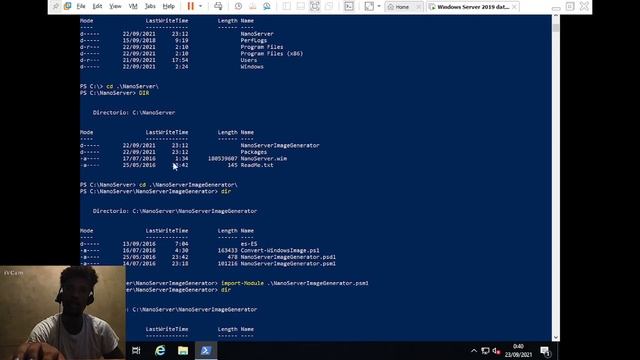Show the single window view icon
640x360 pixels.
(x=287, y=6)
